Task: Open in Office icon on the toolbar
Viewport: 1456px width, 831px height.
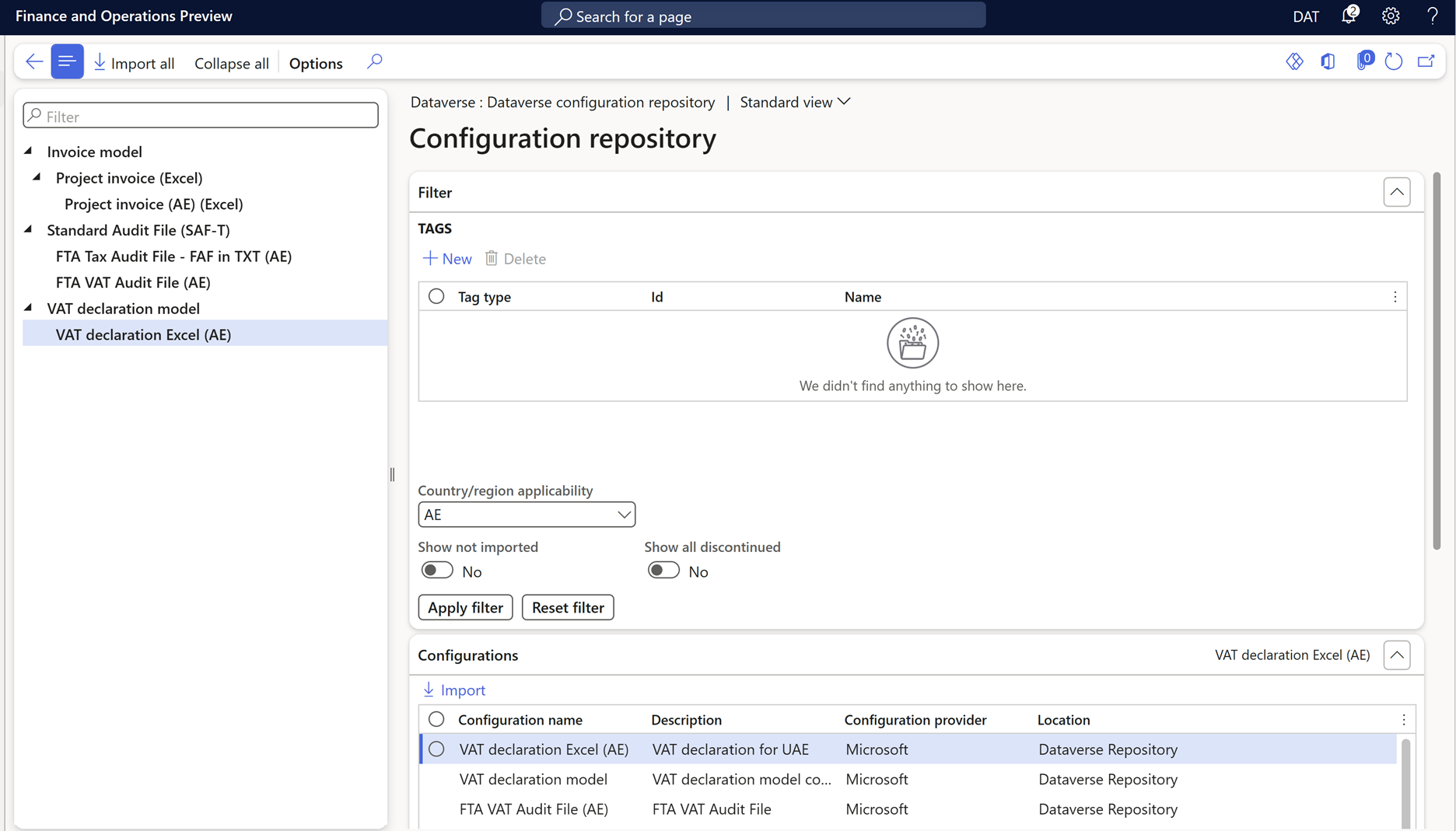Action: [1328, 61]
